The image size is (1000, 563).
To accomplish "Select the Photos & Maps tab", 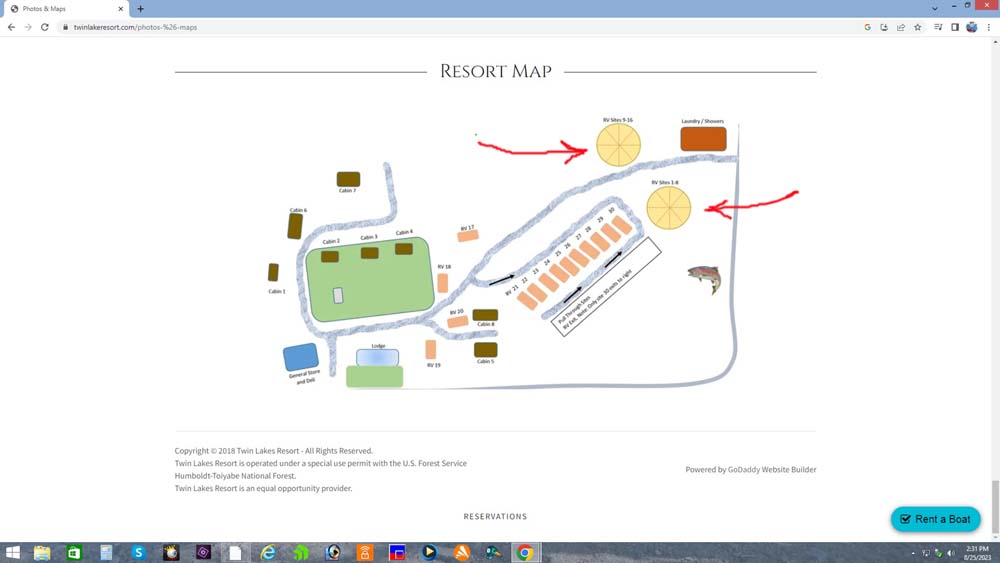I will tap(60, 8).
